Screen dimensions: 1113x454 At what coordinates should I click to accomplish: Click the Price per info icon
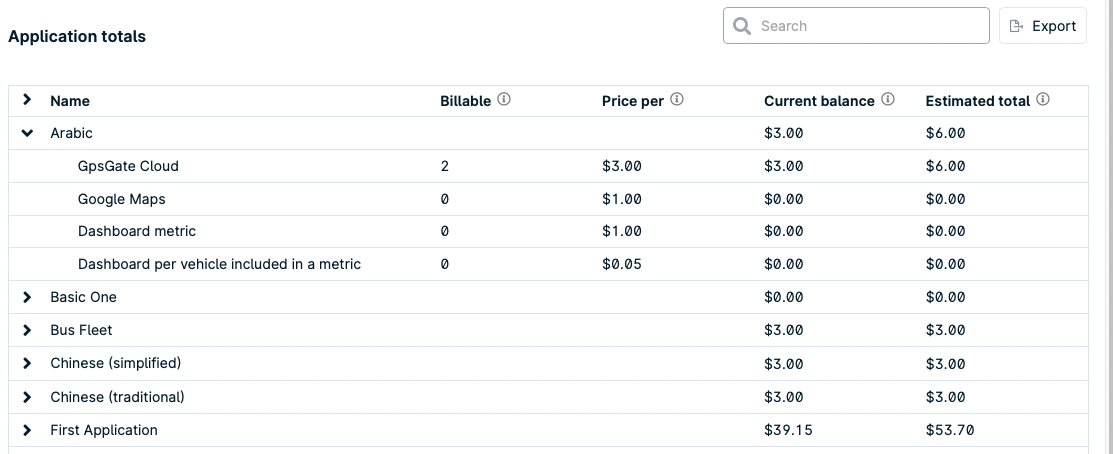676,99
